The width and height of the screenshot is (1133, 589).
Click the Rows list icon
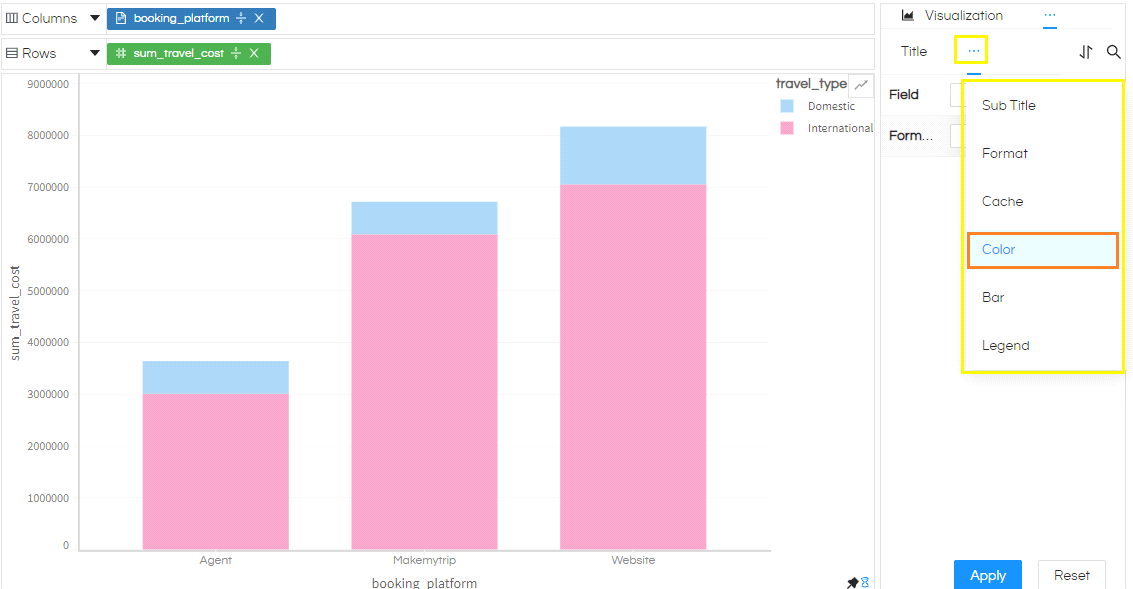[x=12, y=53]
